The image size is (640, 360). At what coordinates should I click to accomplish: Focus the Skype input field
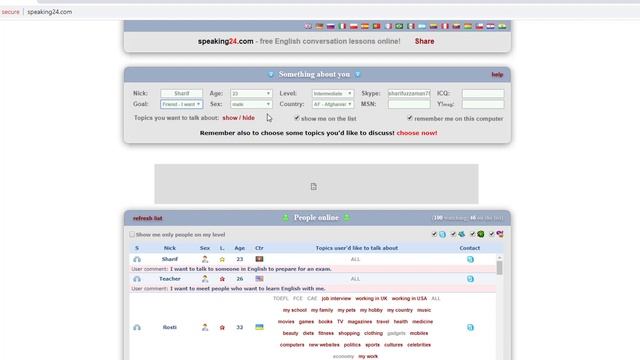(409, 93)
